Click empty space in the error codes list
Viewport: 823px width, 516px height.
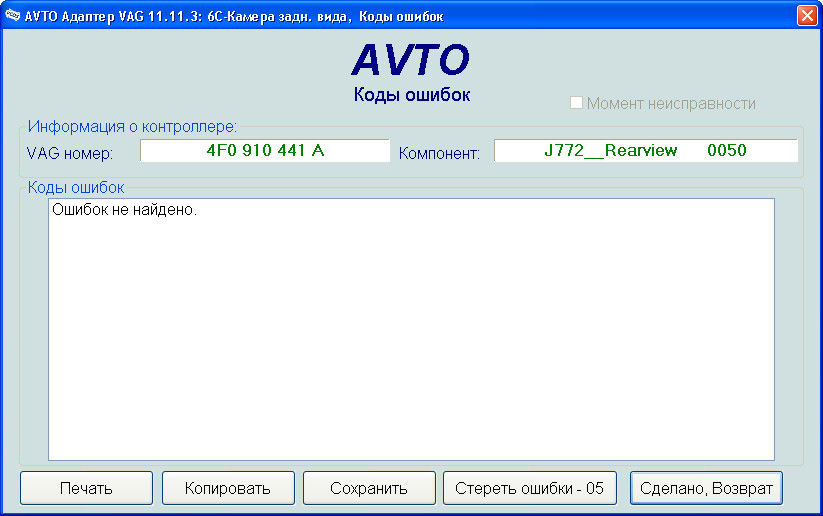click(410, 340)
